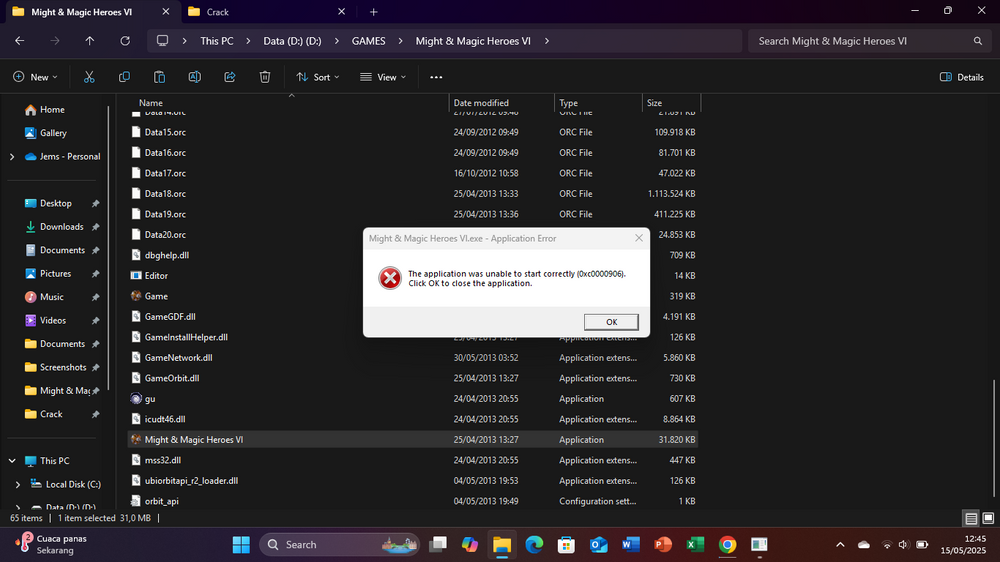Select the orbit_api configuration file
The image size is (1000, 562).
coord(161,501)
